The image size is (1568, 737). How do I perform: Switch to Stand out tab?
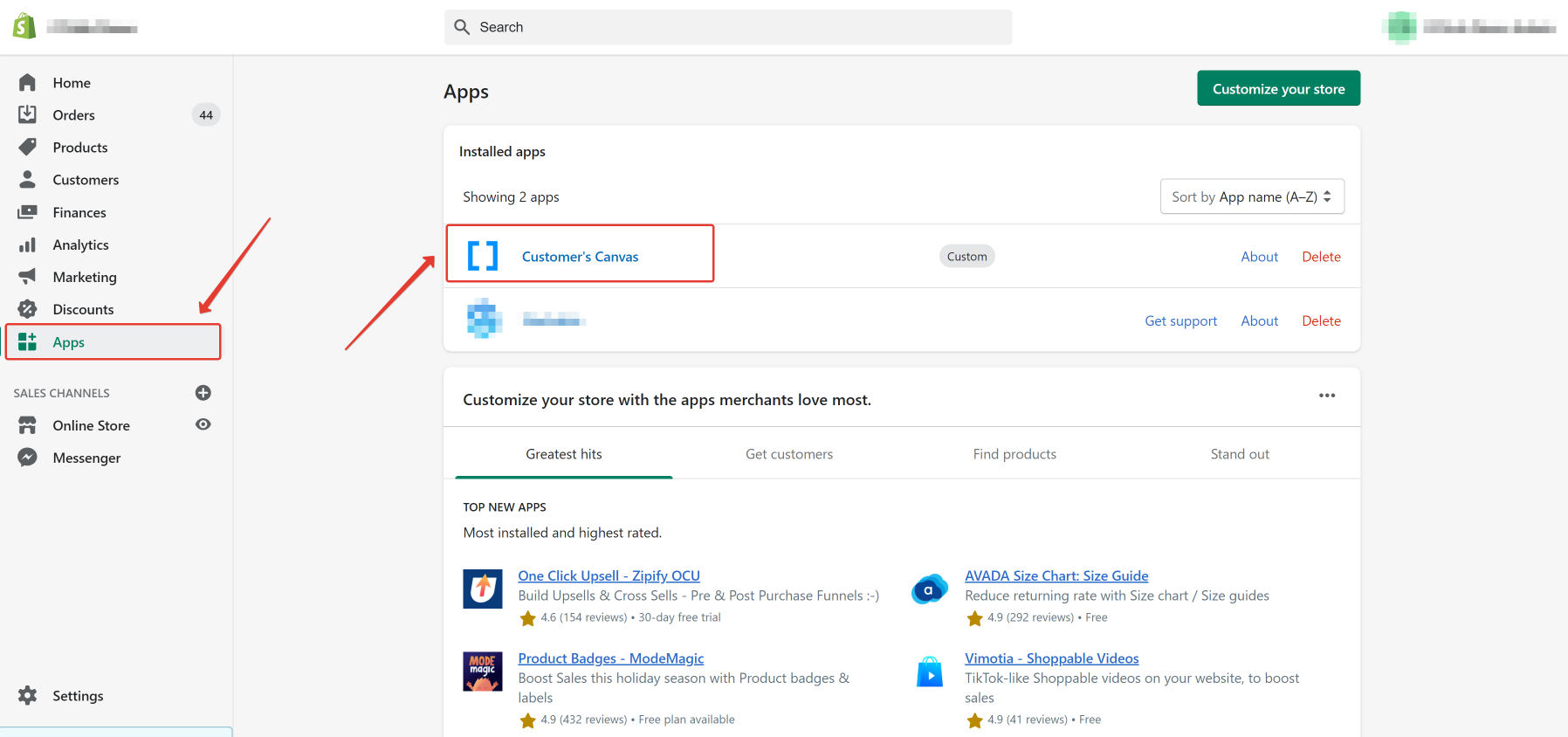click(1240, 453)
